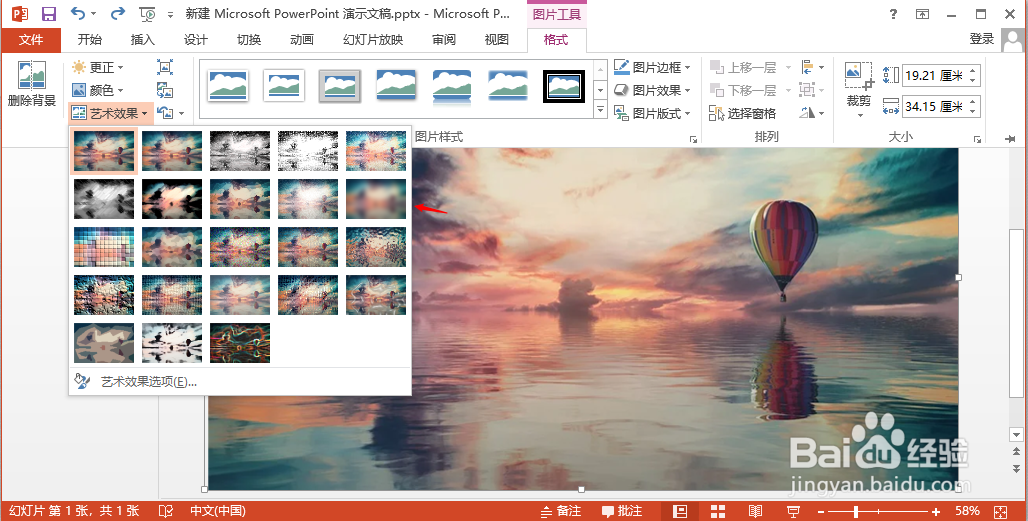Open the 大小 group dialog launcher

click(978, 140)
